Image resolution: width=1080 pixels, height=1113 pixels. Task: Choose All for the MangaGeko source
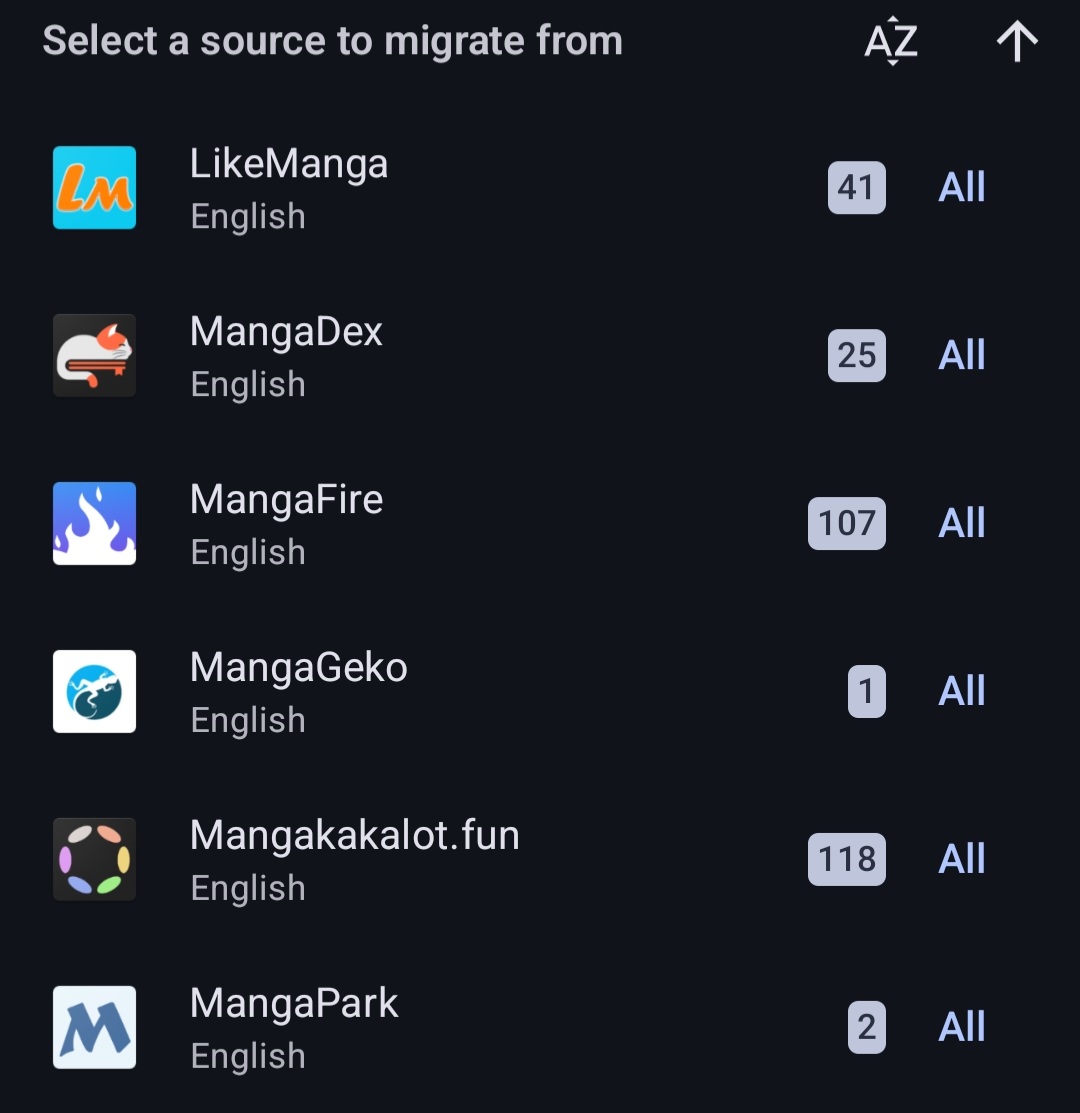961,691
